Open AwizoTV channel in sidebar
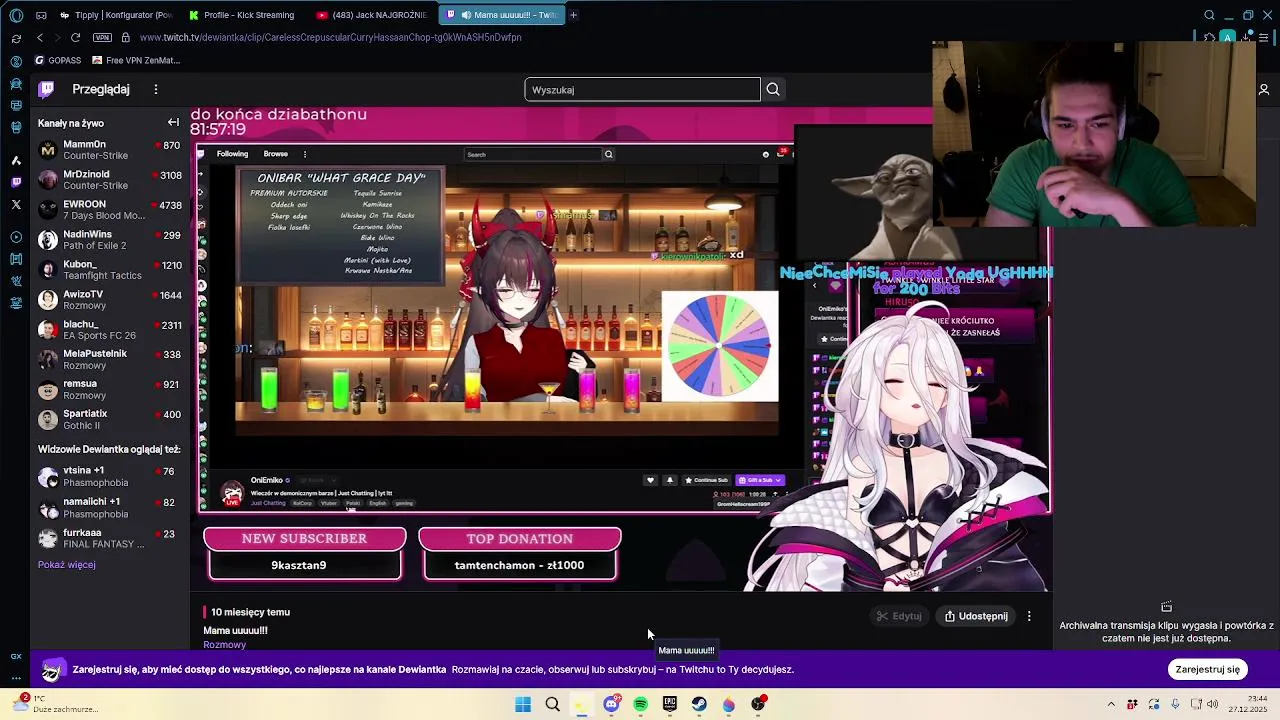Viewport: 1280px width, 720px height. [x=110, y=300]
